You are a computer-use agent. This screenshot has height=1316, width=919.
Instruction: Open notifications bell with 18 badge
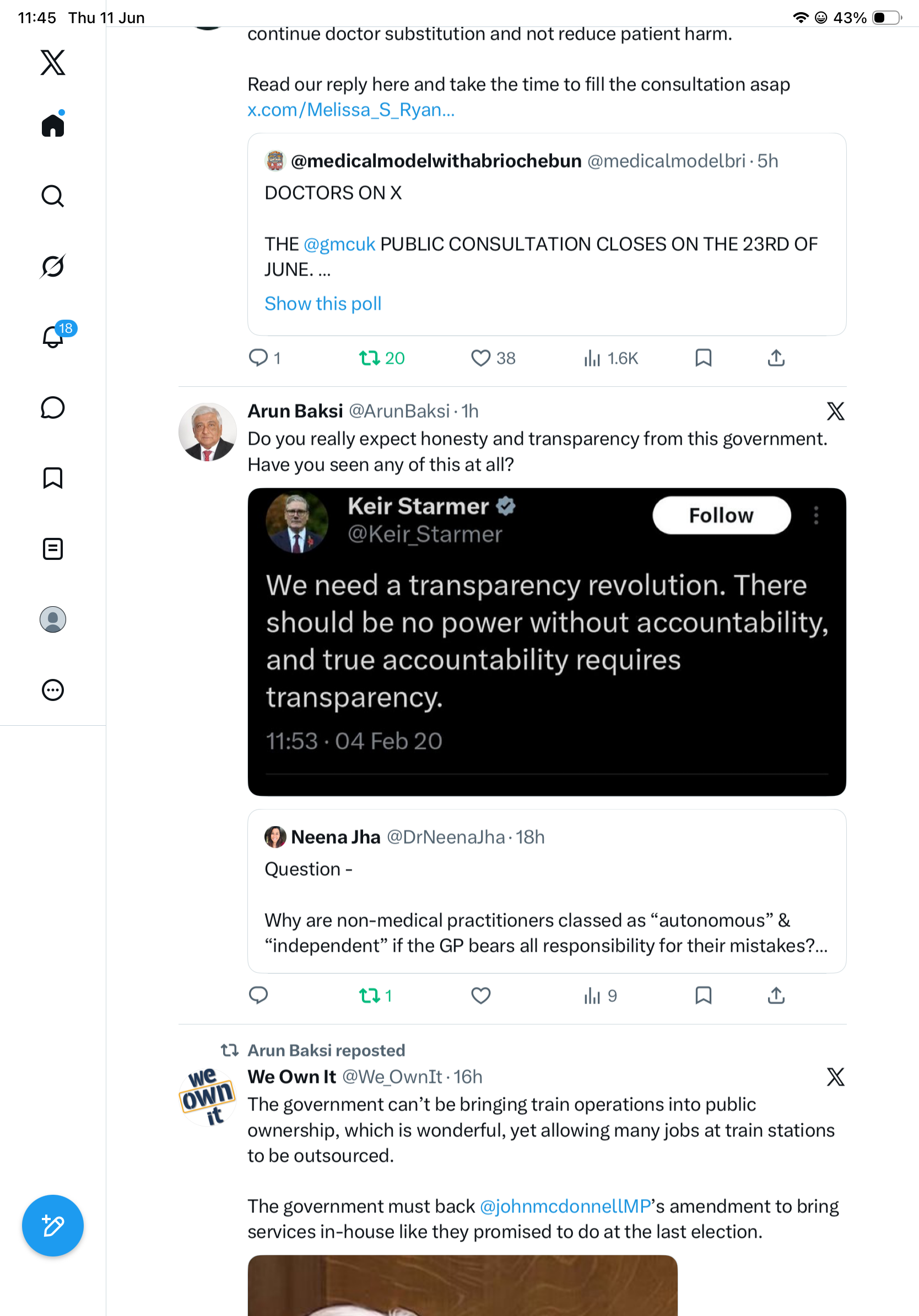coord(53,336)
